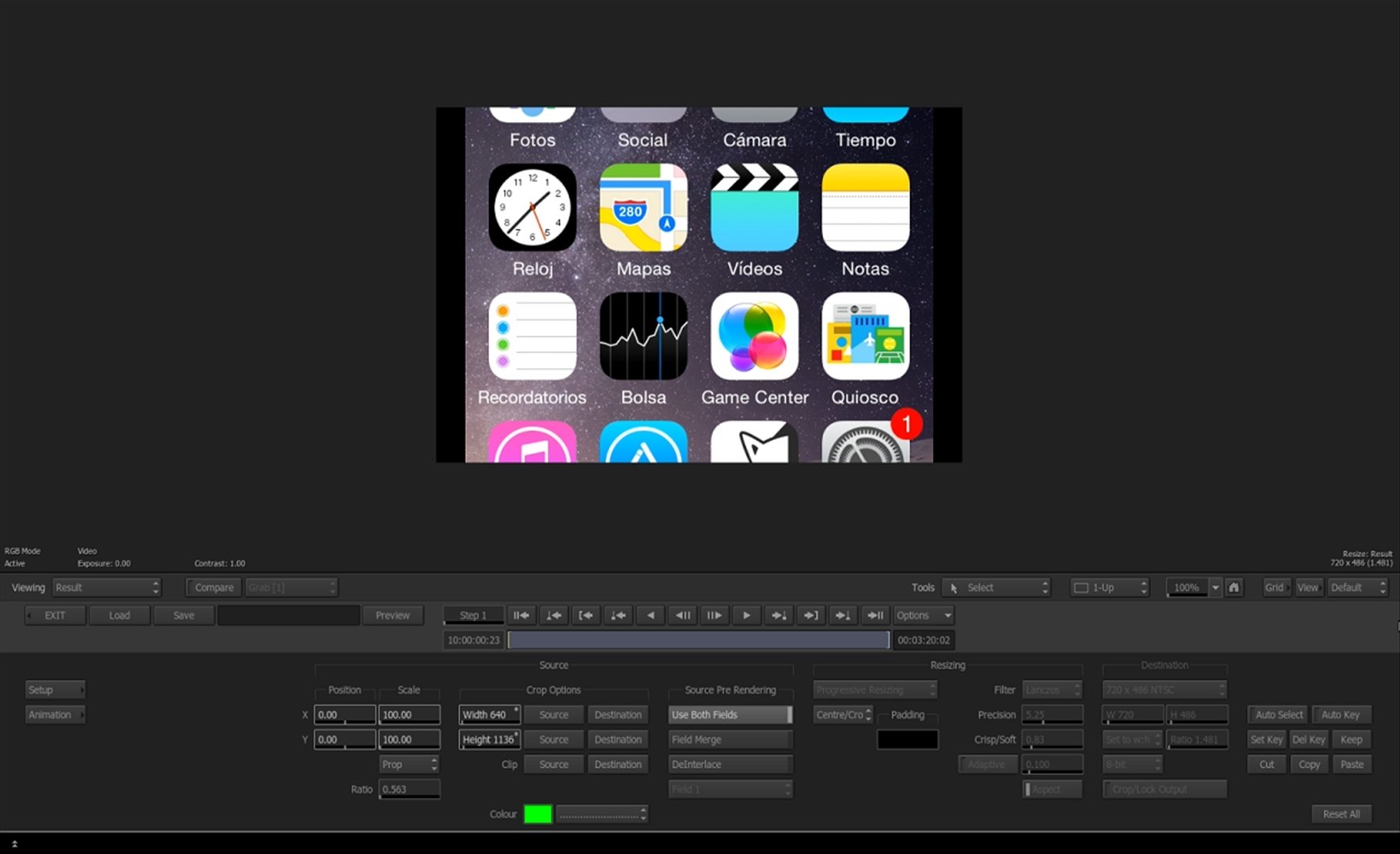Open the Progressive Resizing dropdown
Screen dimensions: 1400x854
point(875,690)
